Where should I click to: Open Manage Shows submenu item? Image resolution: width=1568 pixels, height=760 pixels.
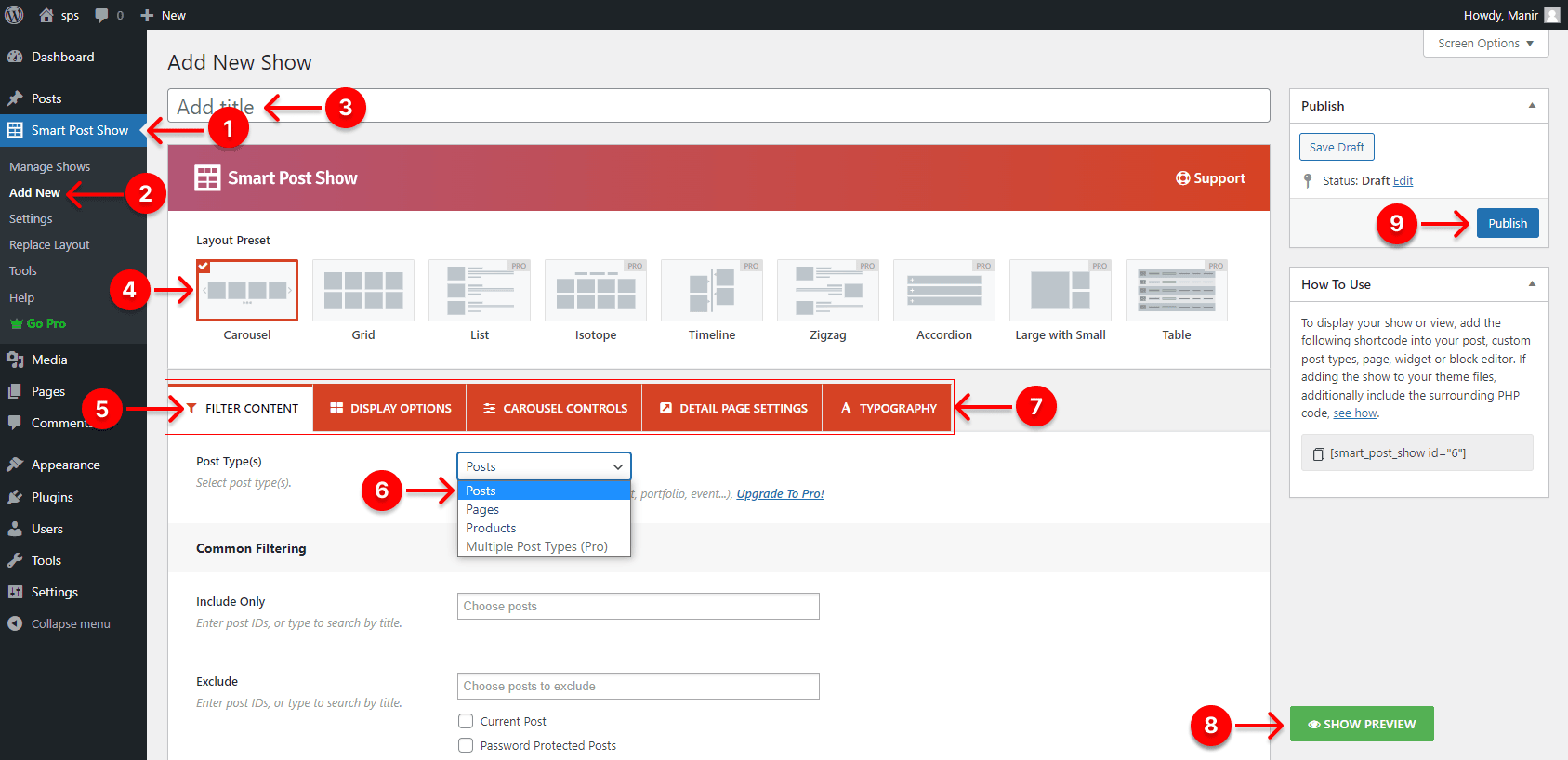click(x=49, y=167)
